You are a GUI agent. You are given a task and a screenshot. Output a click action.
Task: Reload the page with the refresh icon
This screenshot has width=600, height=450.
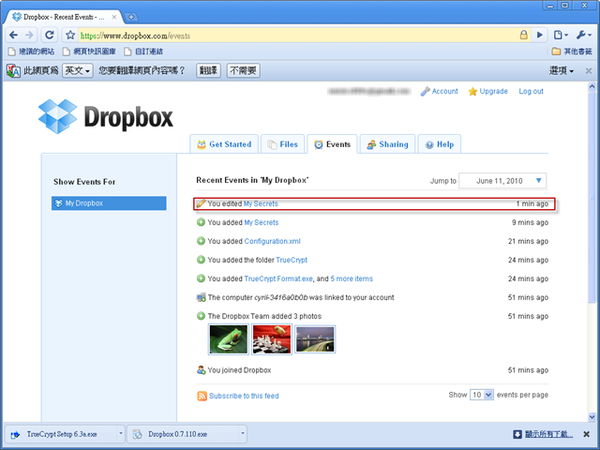[x=49, y=35]
